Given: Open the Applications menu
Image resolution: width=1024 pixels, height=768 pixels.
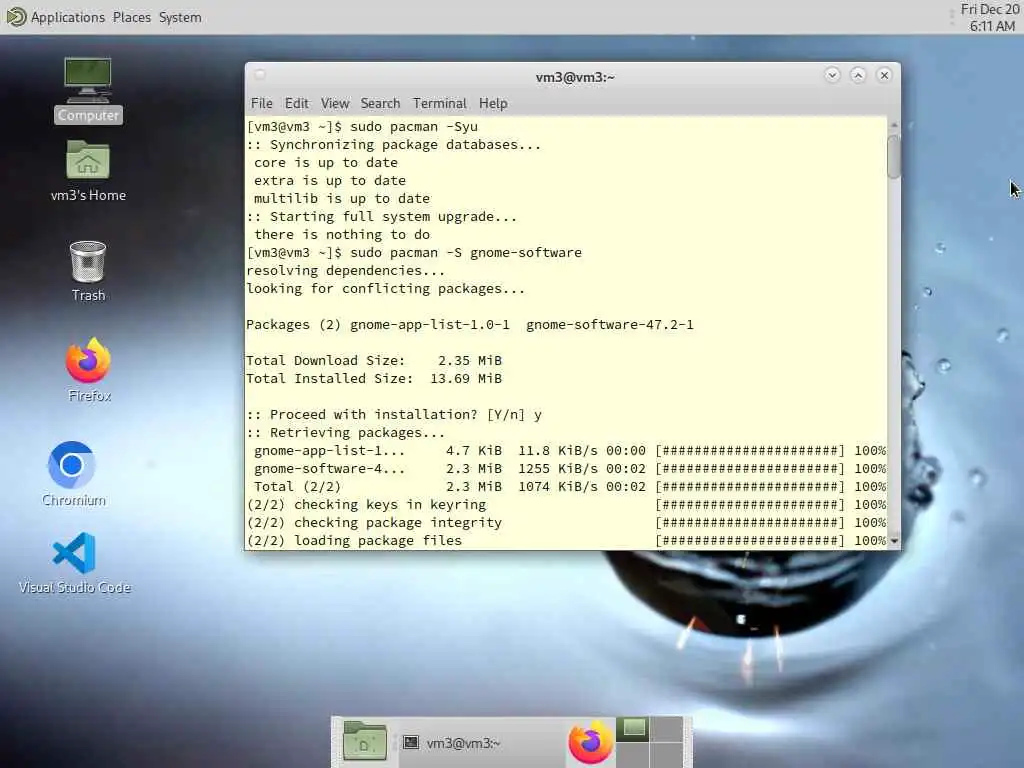Looking at the screenshot, I should pos(68,17).
